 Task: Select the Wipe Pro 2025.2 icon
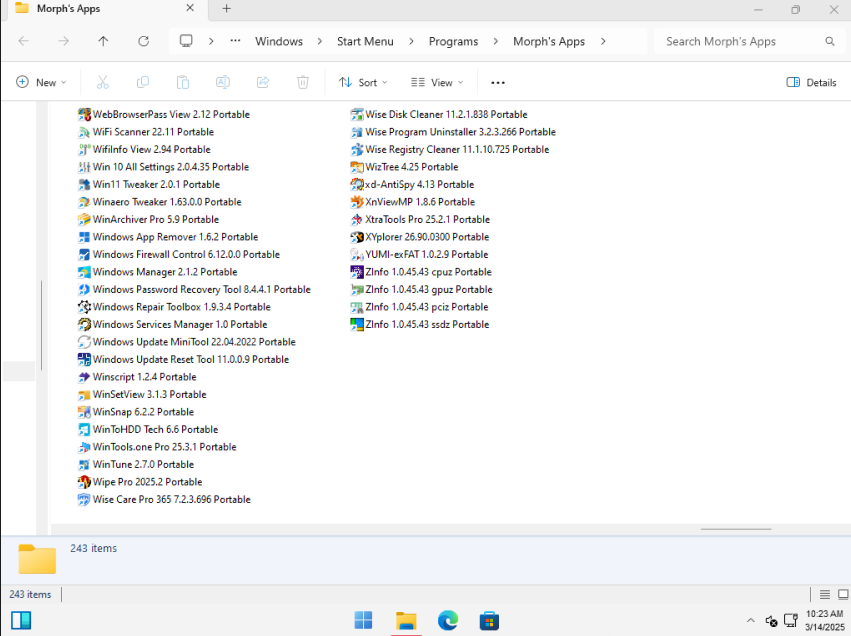click(84, 482)
